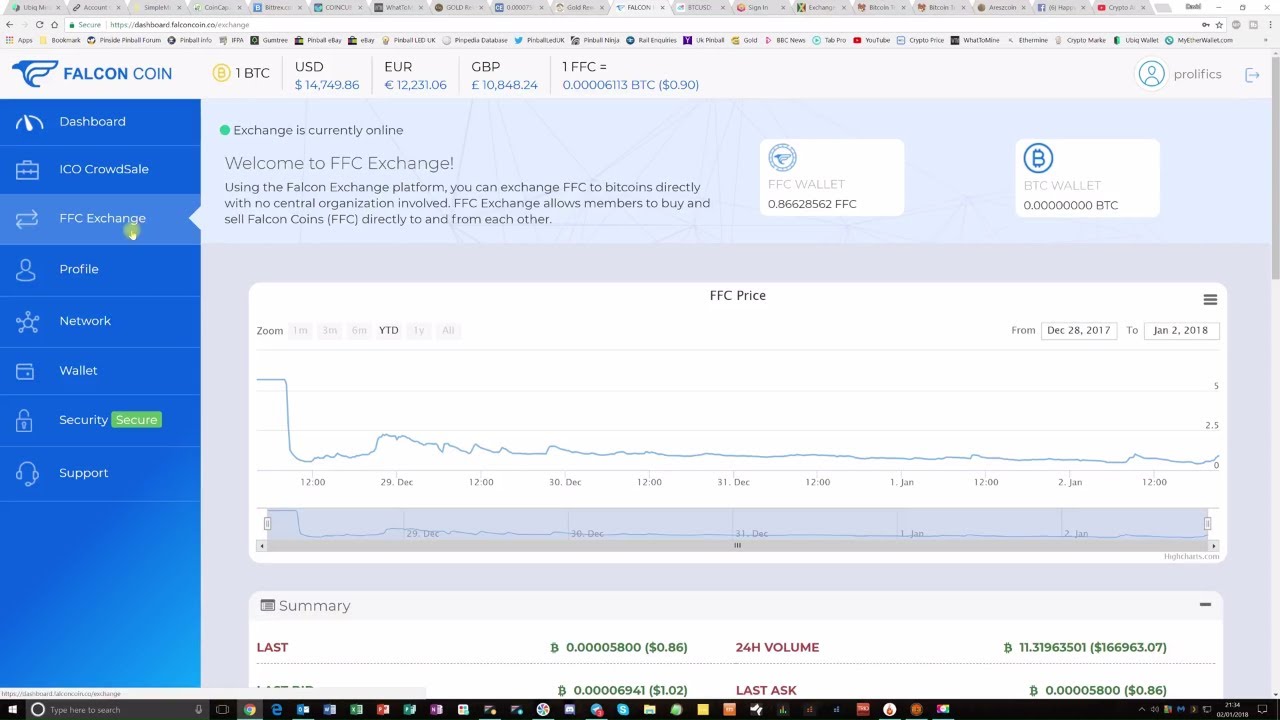Click the chart scrollbar right arrow

coord(1213,545)
